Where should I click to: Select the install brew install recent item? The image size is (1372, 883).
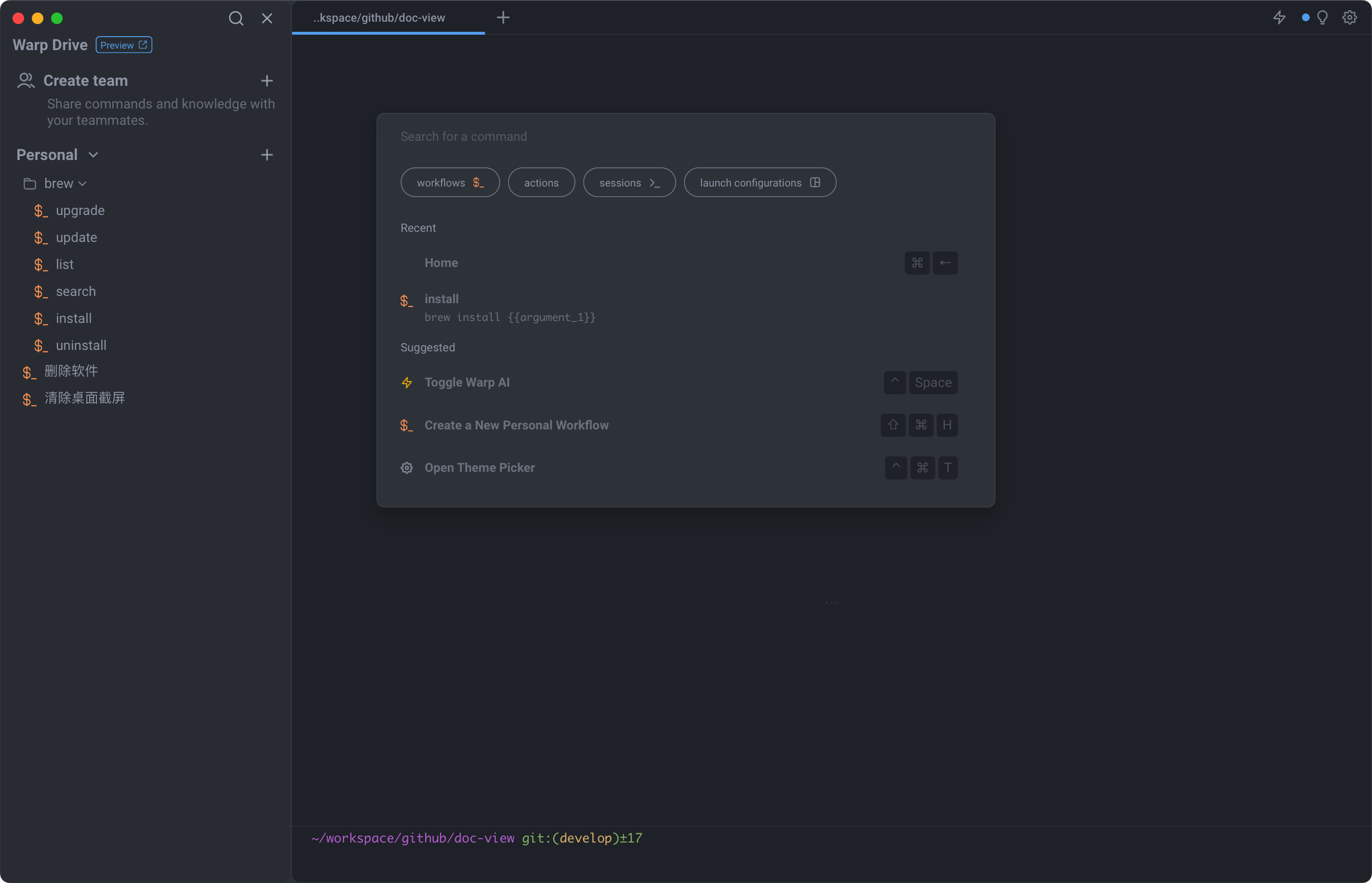click(x=685, y=308)
